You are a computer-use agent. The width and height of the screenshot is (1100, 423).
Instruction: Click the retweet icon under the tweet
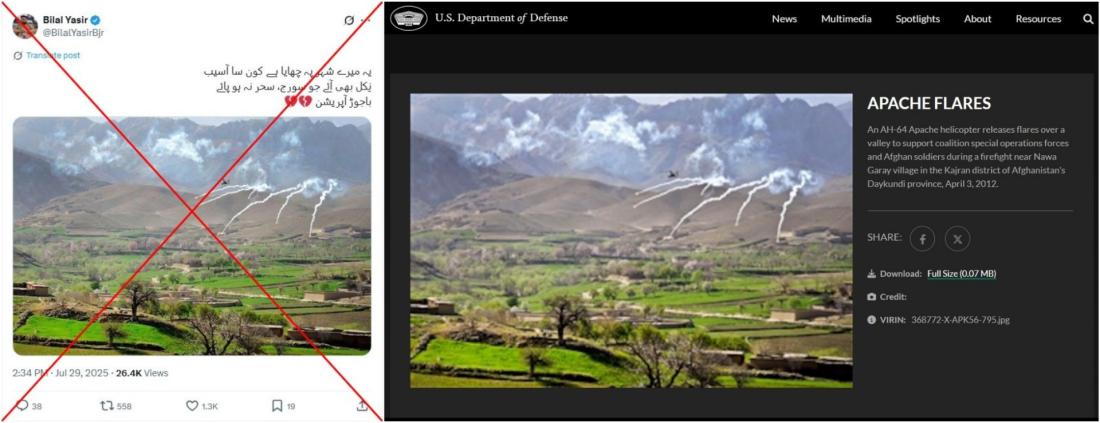(x=107, y=405)
